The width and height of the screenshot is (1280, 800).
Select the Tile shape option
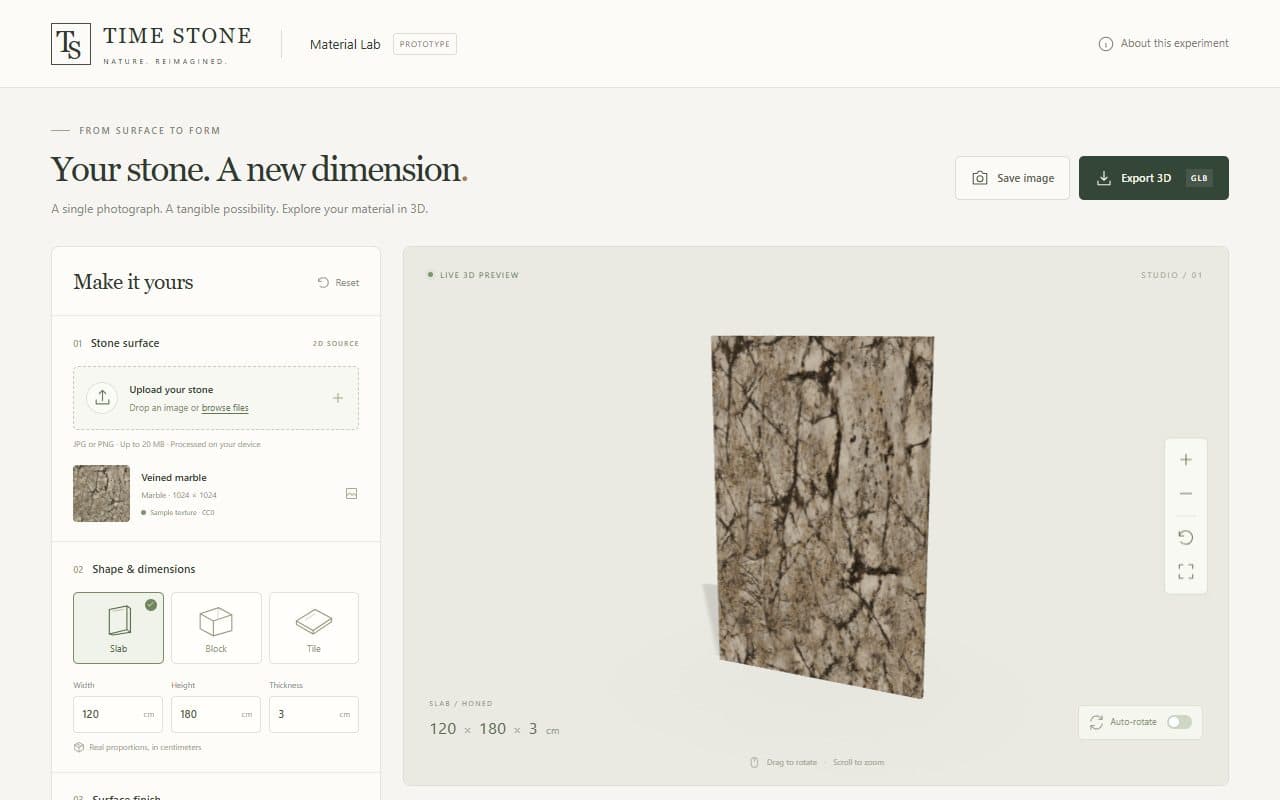314,628
